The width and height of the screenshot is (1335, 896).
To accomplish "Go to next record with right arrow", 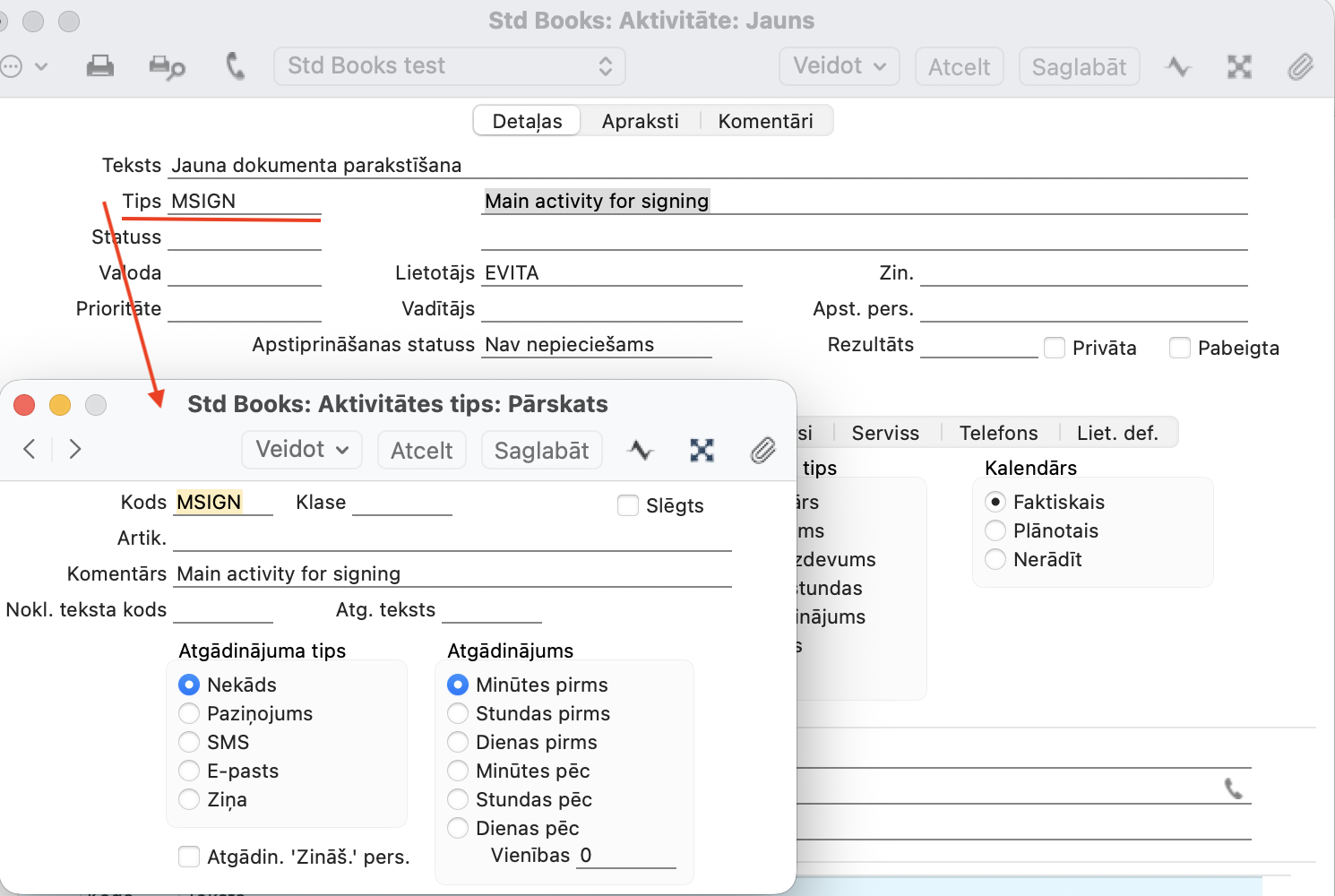I will pos(75,449).
